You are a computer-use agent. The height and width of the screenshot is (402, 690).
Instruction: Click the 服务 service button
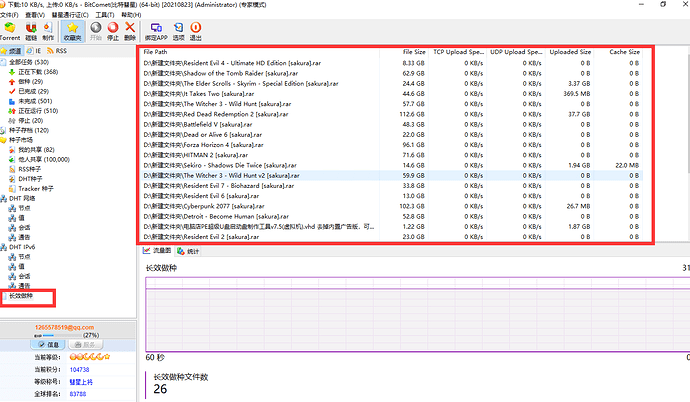click(85, 344)
